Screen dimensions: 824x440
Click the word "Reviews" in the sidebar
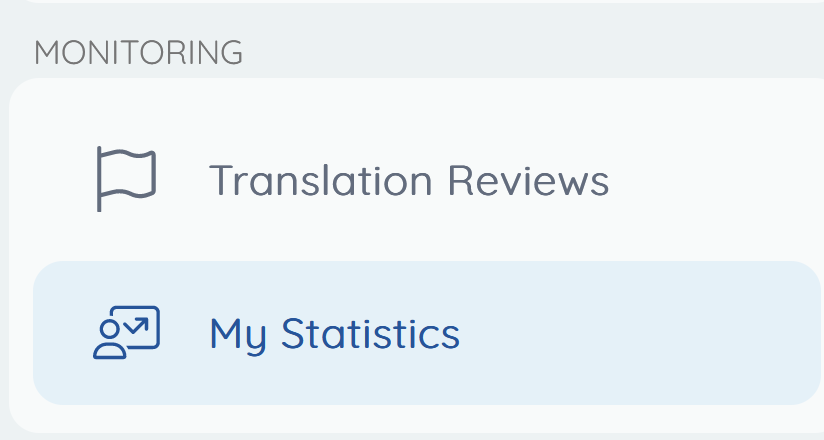(x=528, y=181)
